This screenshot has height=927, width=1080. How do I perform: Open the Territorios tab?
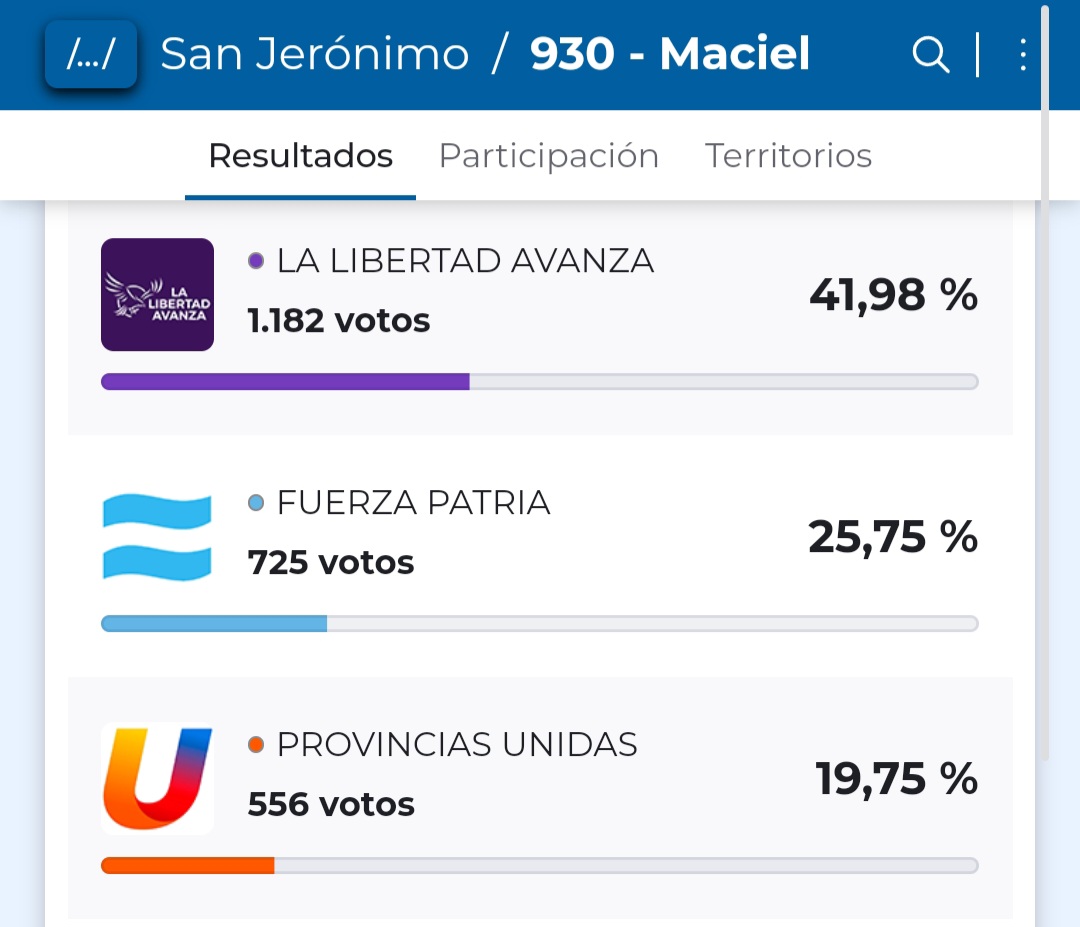click(x=788, y=156)
